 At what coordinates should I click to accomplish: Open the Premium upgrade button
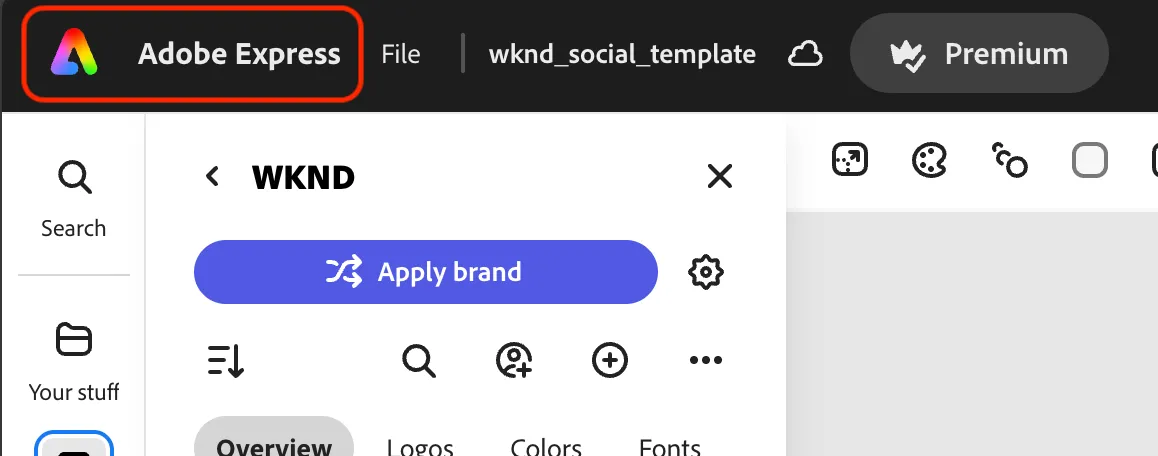pyautogui.click(x=979, y=53)
